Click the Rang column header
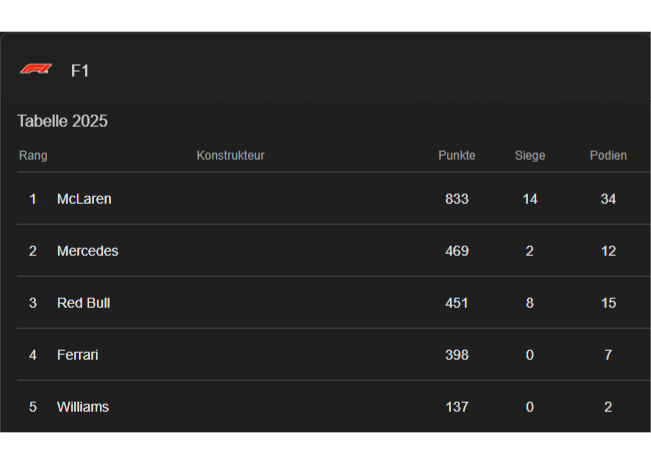 click(x=33, y=155)
